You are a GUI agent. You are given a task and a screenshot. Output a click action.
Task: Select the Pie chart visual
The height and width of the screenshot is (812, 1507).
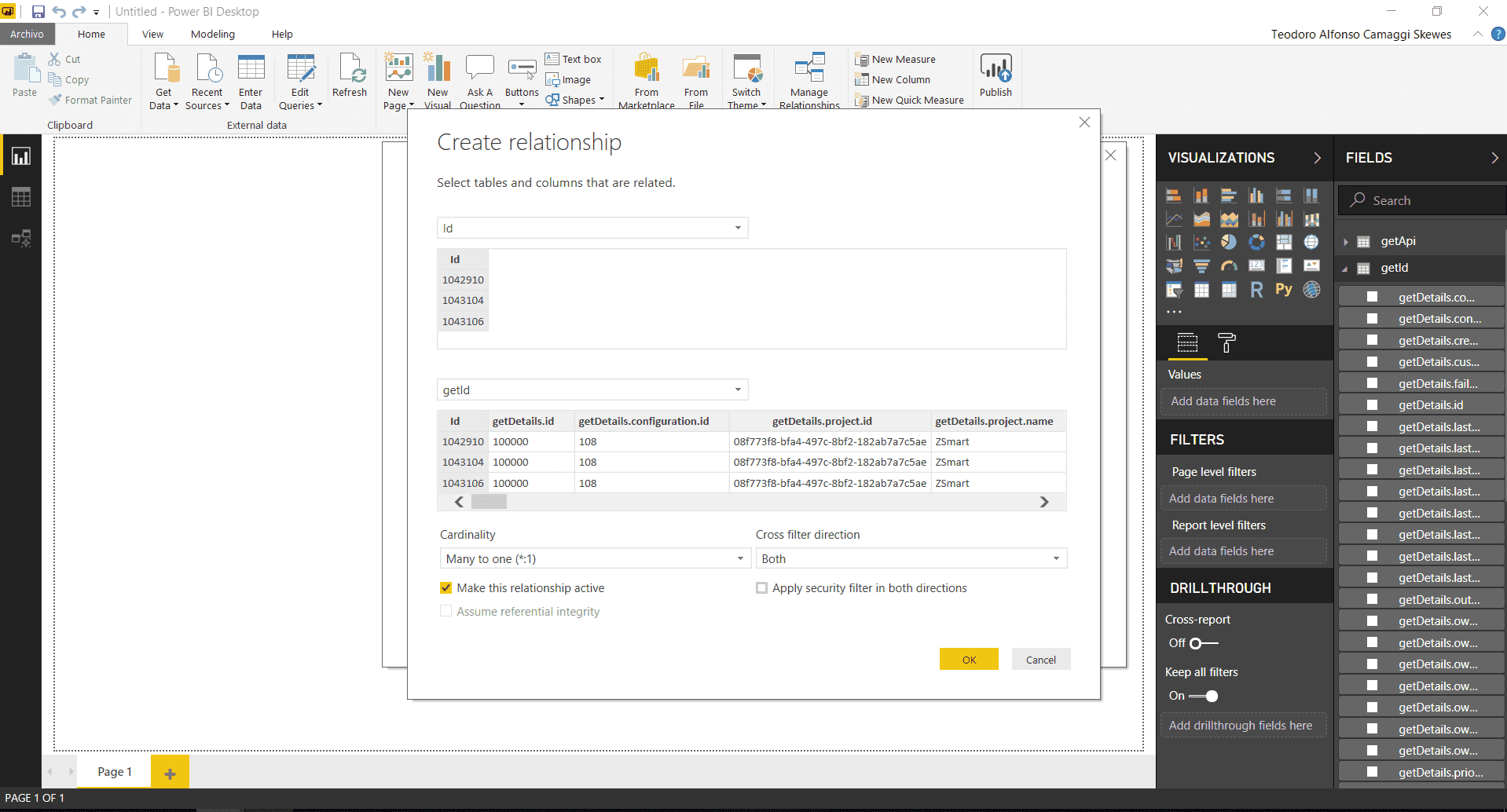coord(1229,242)
